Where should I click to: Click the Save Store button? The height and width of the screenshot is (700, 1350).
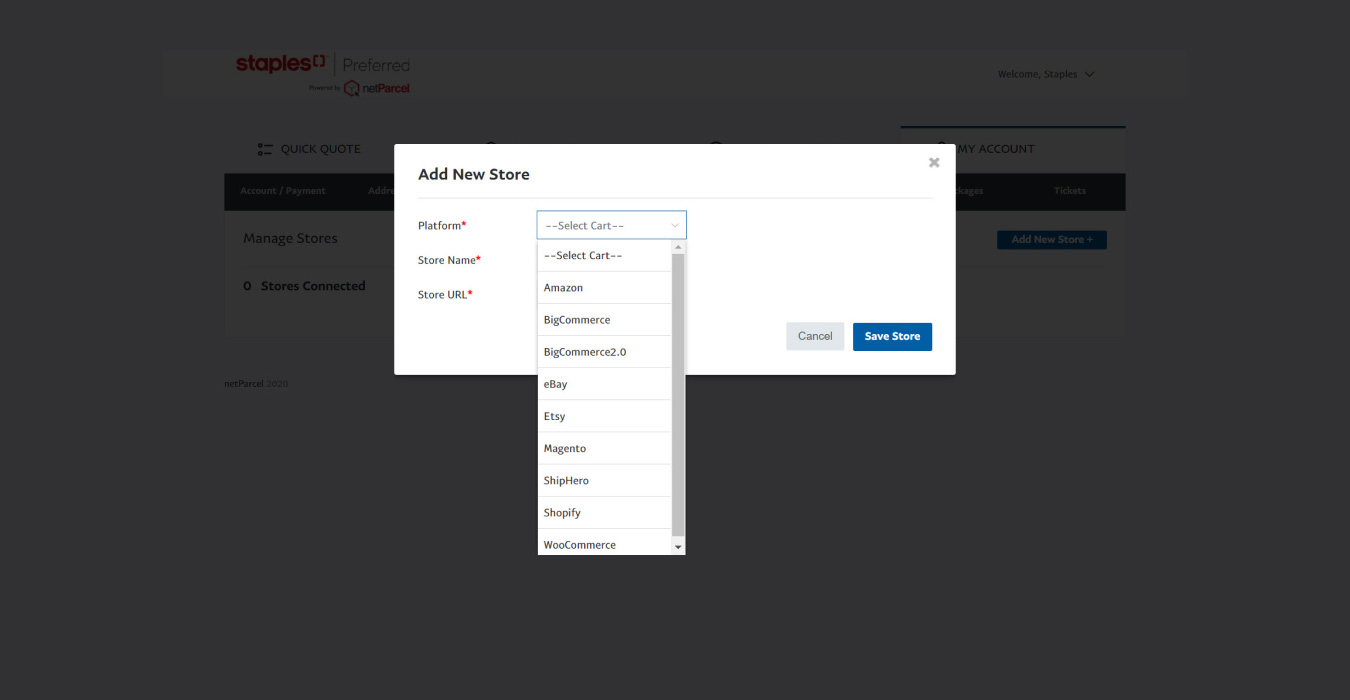click(892, 336)
